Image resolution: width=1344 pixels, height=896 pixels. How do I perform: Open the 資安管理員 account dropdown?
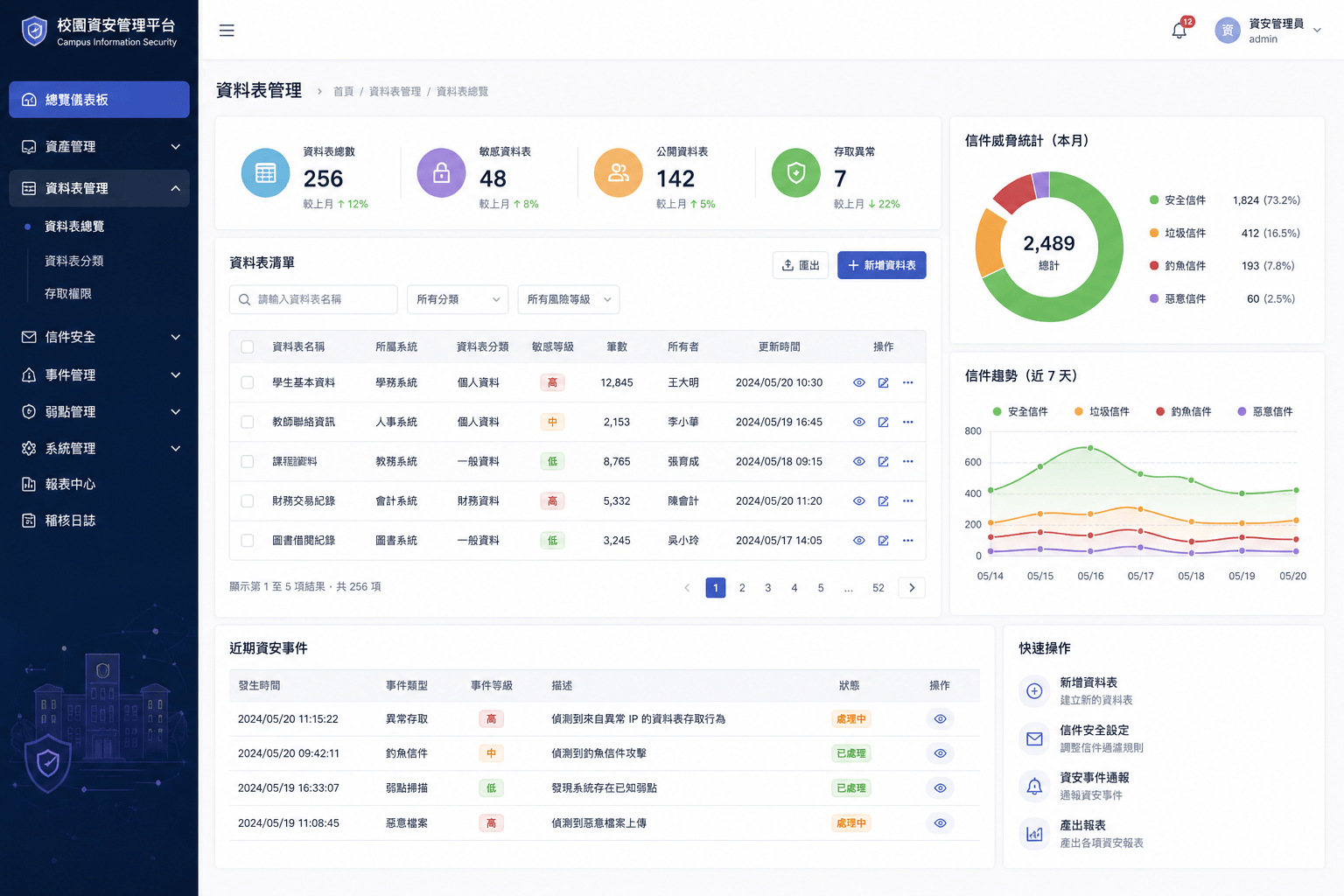[x=1268, y=31]
